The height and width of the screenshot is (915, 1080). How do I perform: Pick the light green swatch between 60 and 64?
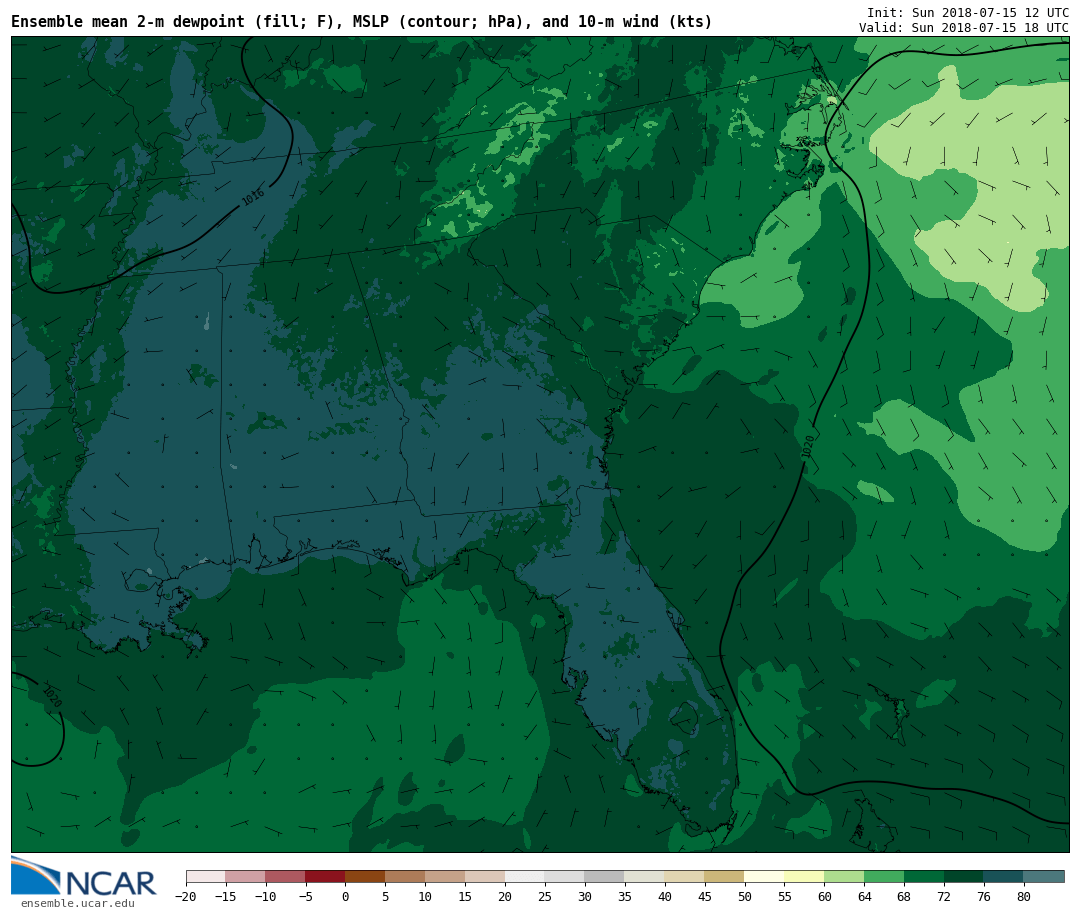click(x=844, y=877)
